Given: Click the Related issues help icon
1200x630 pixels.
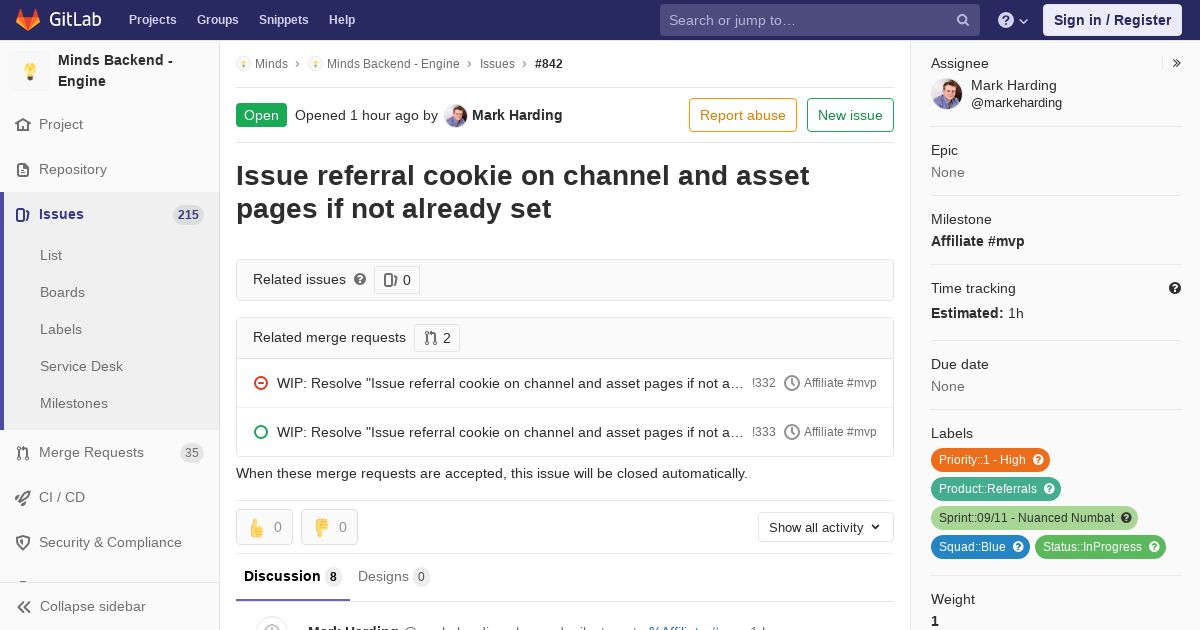Looking at the screenshot, I should (360, 279).
